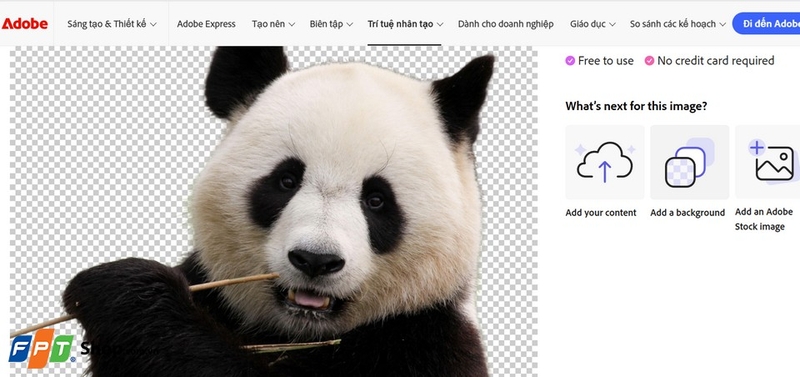Expand the Giáo dục dropdown
The height and width of the screenshot is (377, 800).
[592, 24]
